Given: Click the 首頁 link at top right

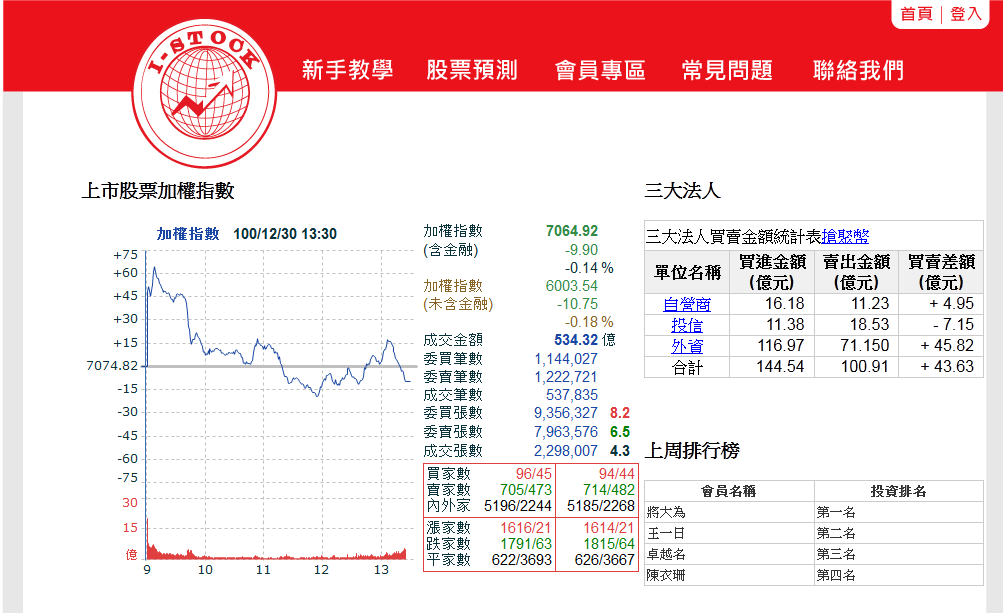Looking at the screenshot, I should click(916, 14).
